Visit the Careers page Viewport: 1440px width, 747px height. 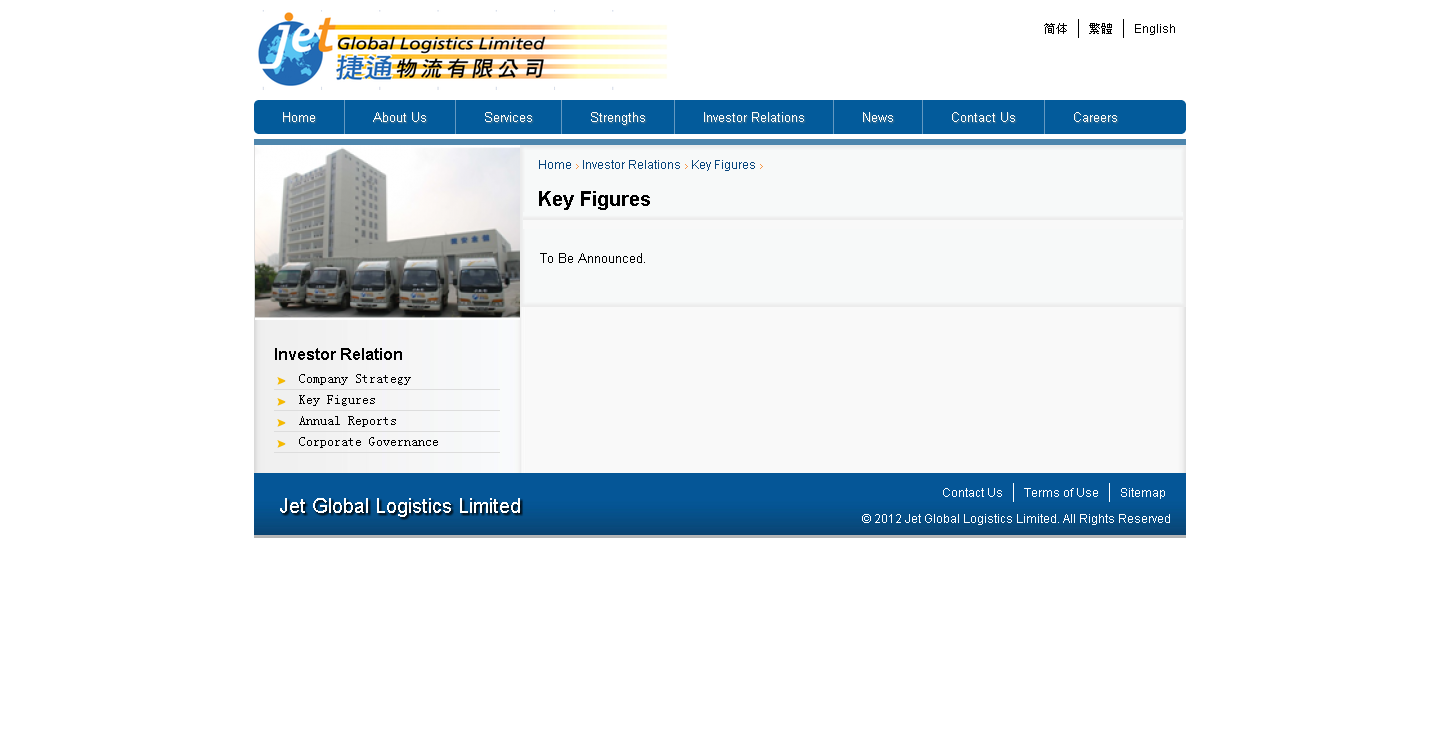(1095, 118)
